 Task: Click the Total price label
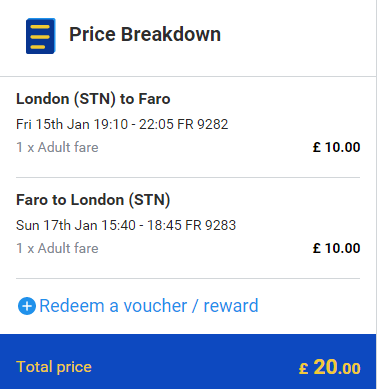(54, 367)
